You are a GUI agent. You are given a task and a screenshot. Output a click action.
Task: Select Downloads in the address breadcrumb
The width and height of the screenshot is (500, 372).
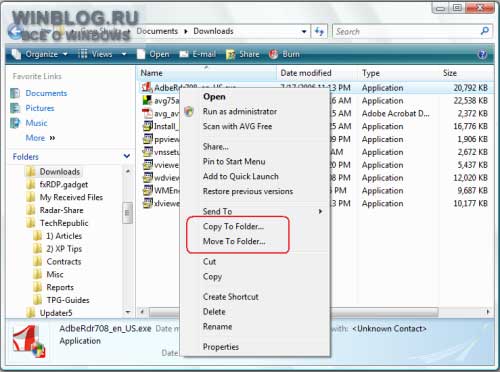coord(213,31)
